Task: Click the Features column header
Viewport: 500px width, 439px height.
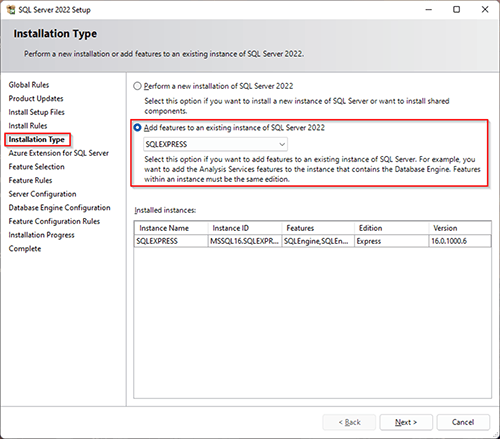Action: [318, 228]
